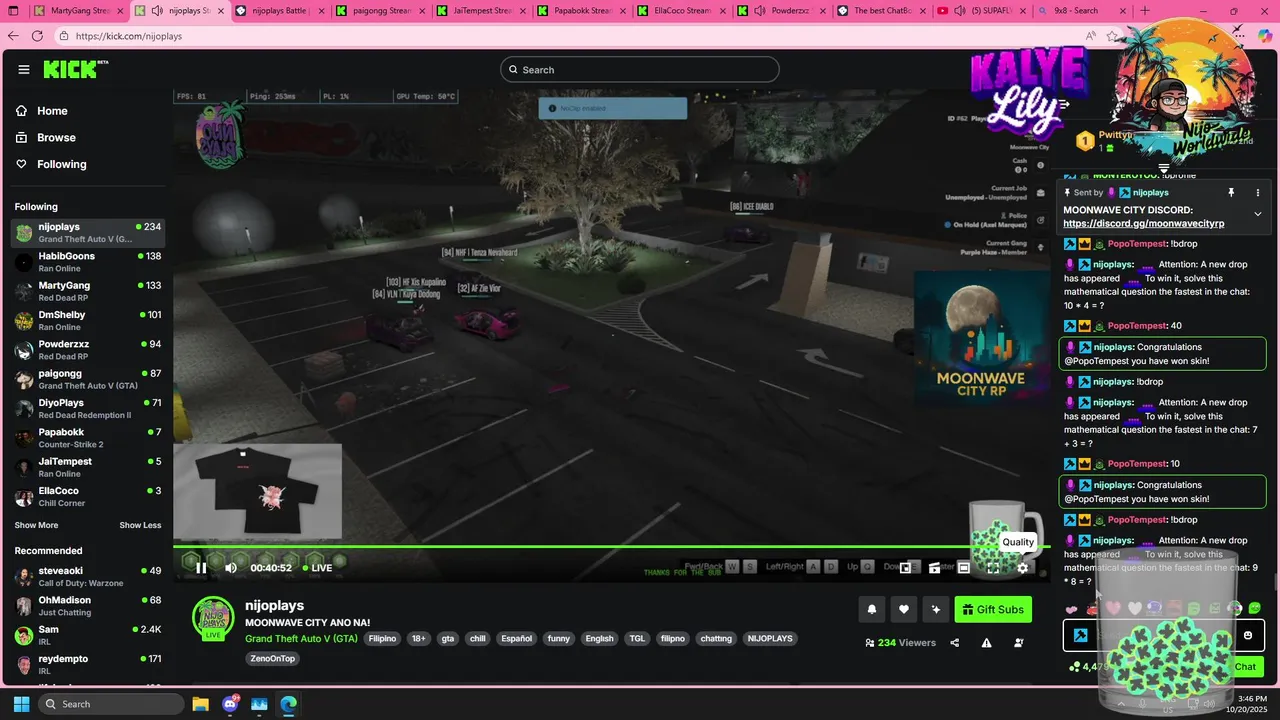Enable notifications with the bell button
The height and width of the screenshot is (720, 1280).
[x=872, y=609]
